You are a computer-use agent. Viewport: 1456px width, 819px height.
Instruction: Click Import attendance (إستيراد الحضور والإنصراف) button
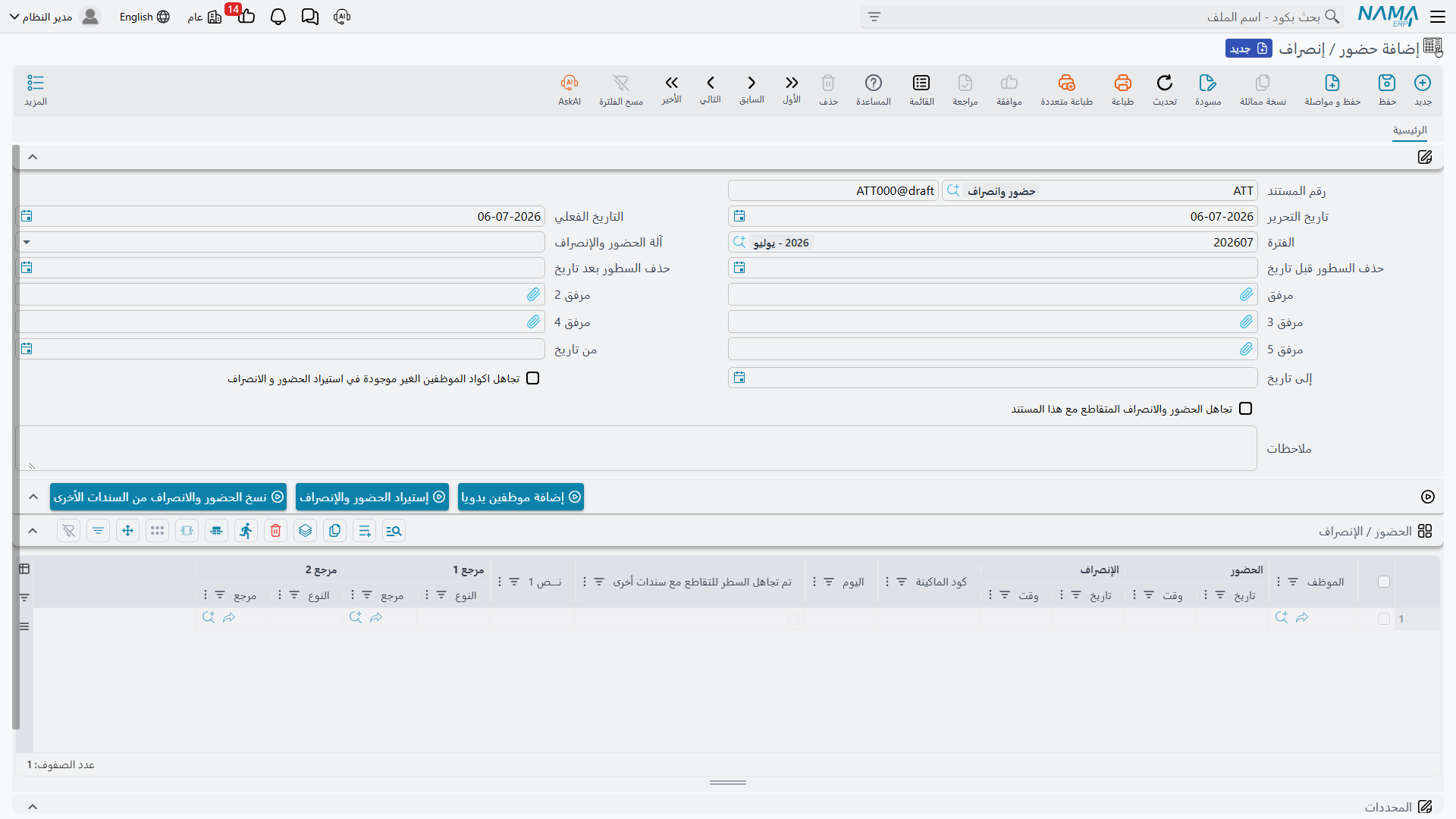click(372, 497)
